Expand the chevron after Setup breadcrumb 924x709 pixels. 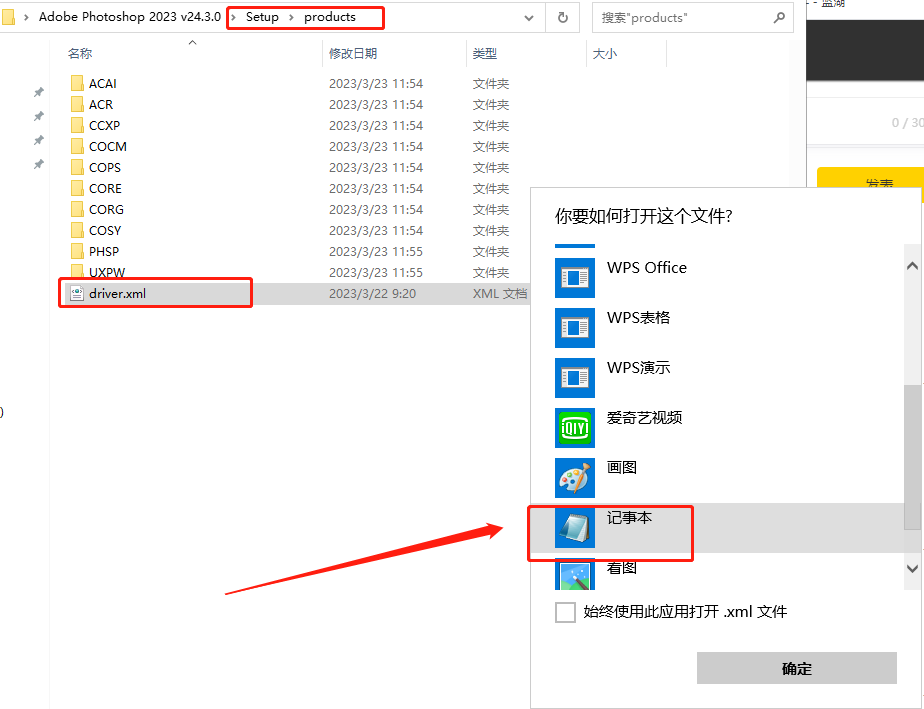pos(292,17)
